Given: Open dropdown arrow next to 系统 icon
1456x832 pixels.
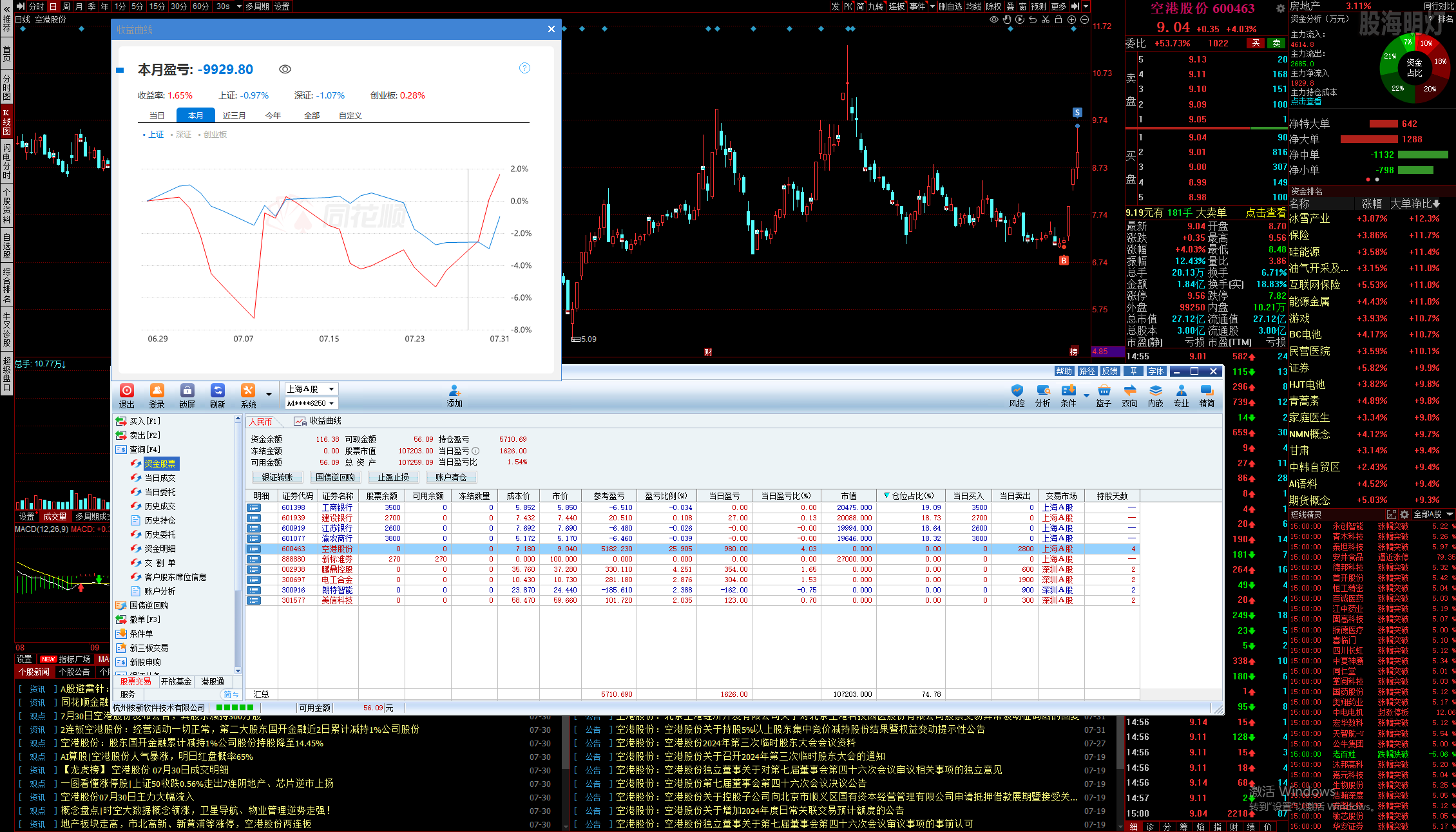Looking at the screenshot, I should click(x=269, y=393).
